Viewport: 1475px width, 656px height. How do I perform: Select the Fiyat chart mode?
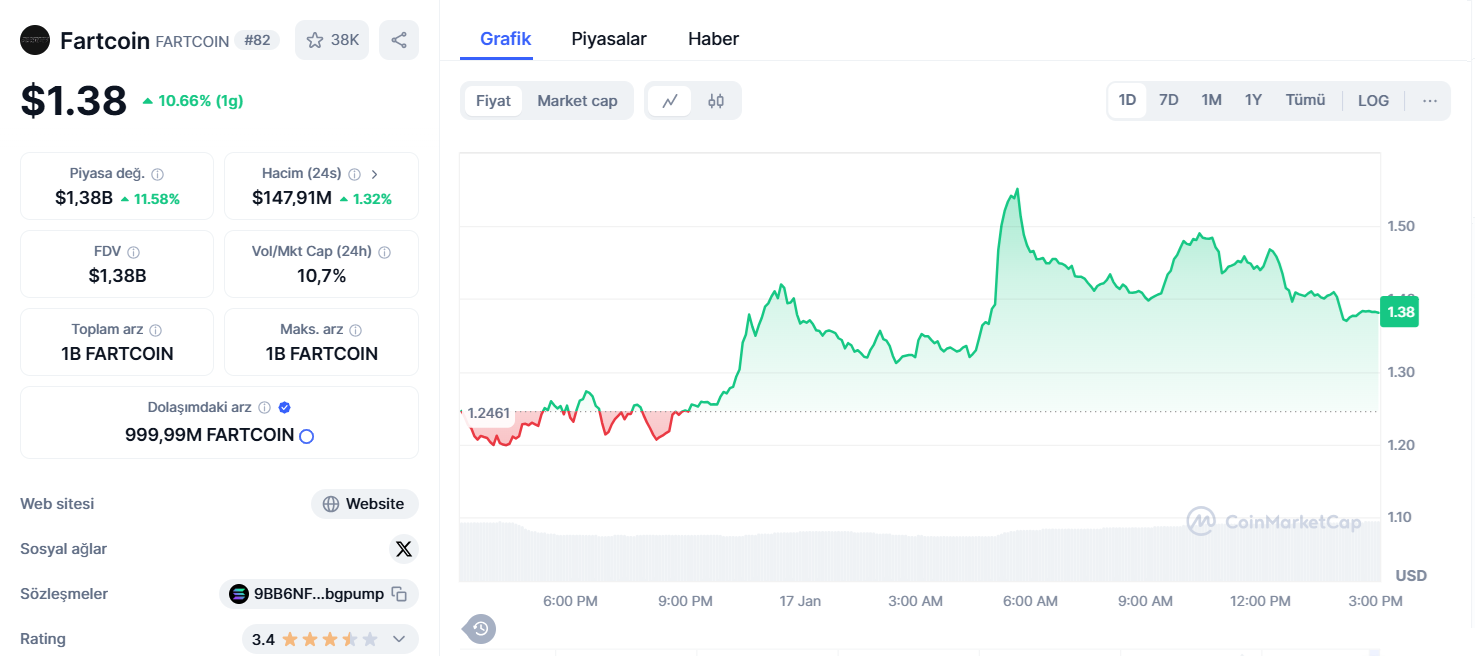[493, 101]
